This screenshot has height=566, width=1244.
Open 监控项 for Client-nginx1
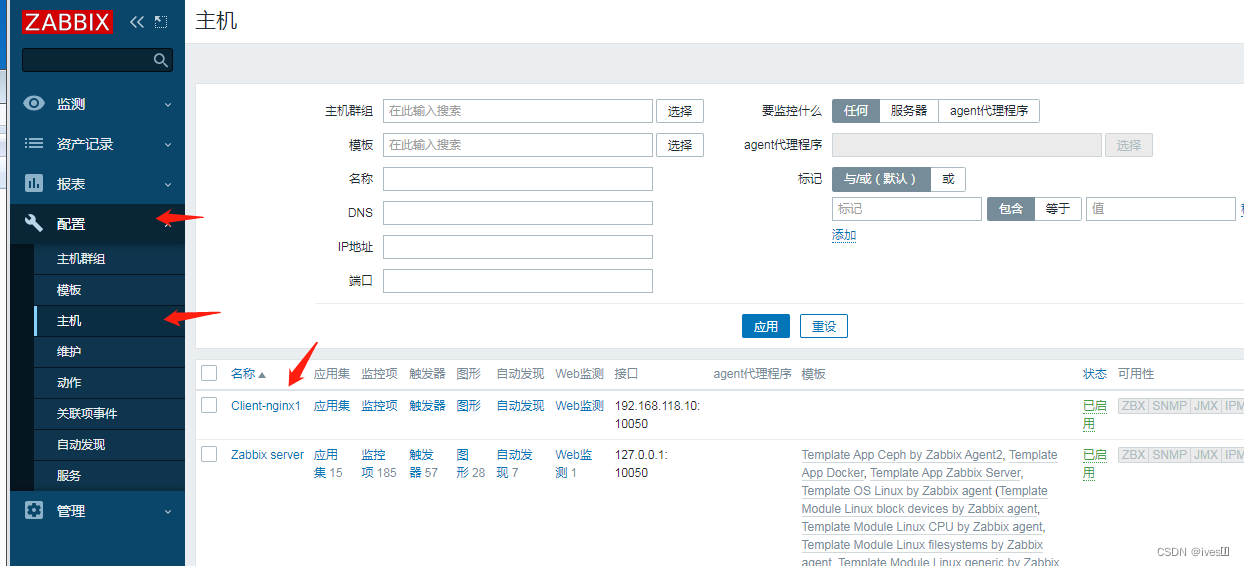click(379, 406)
